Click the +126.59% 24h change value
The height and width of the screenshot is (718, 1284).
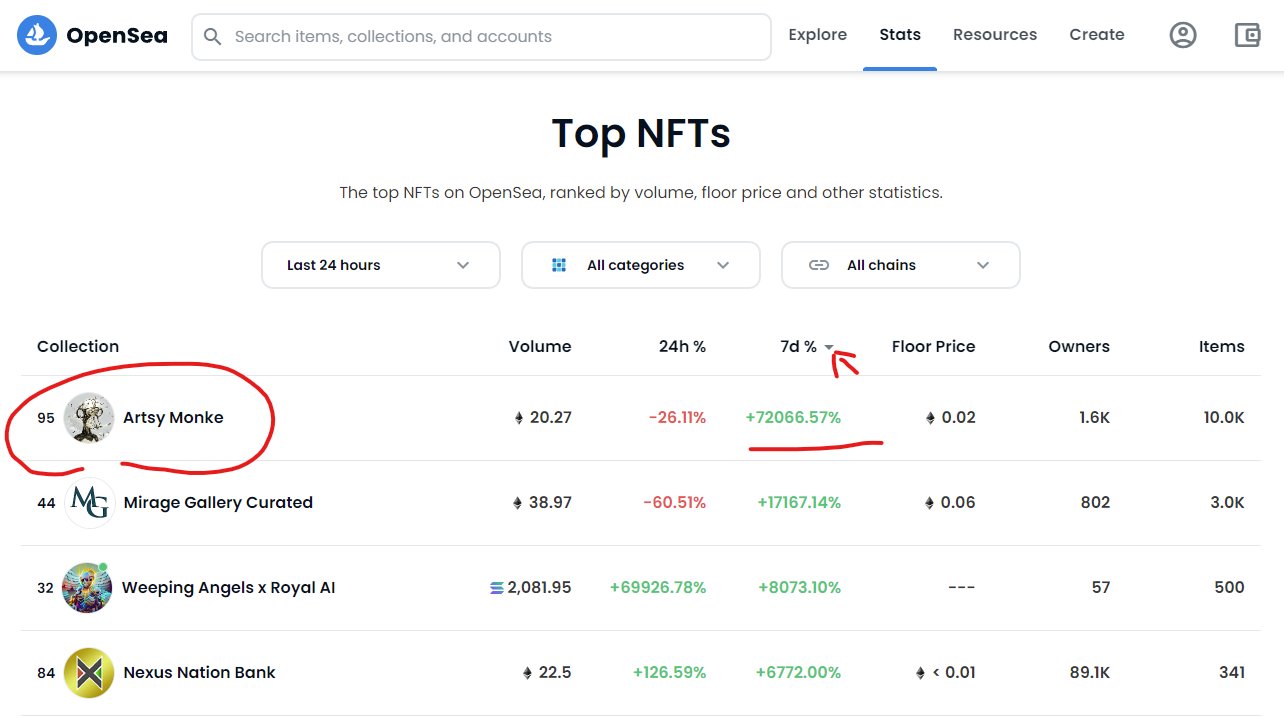[669, 673]
